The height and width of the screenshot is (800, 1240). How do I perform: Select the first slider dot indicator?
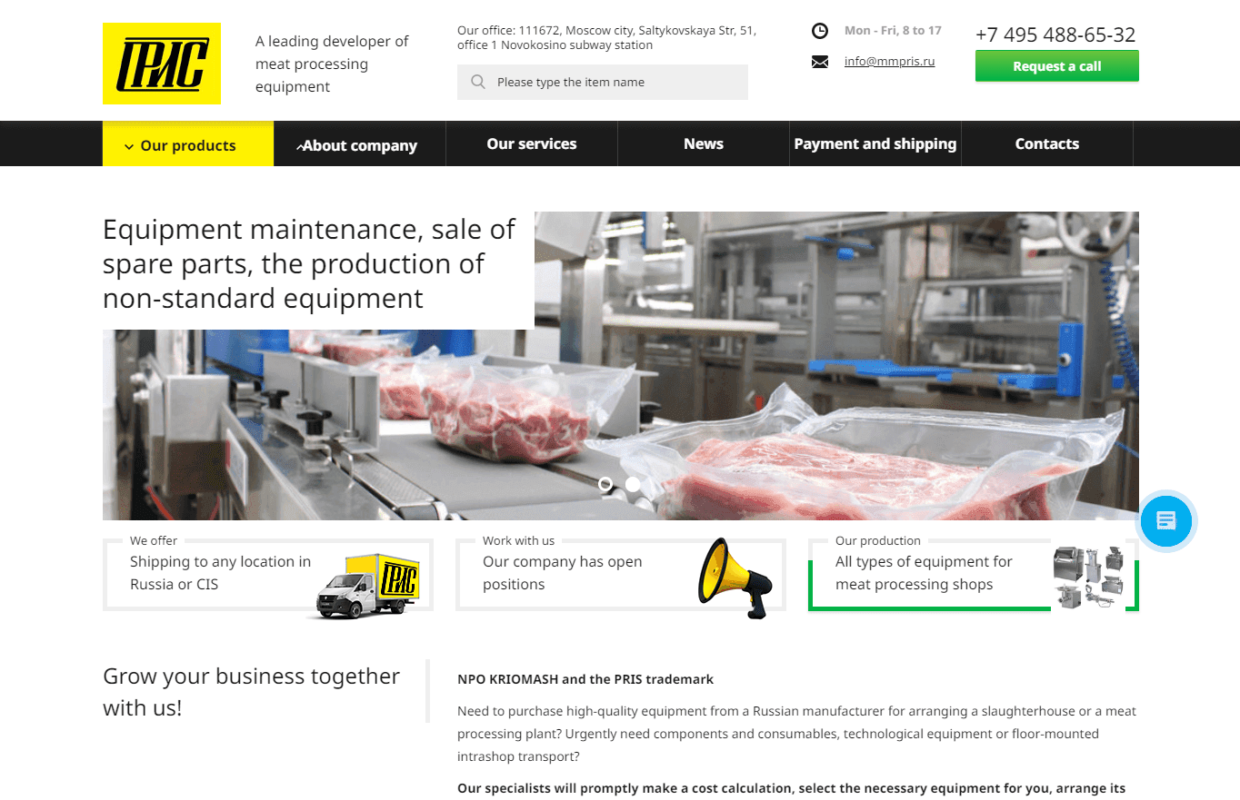(x=605, y=484)
